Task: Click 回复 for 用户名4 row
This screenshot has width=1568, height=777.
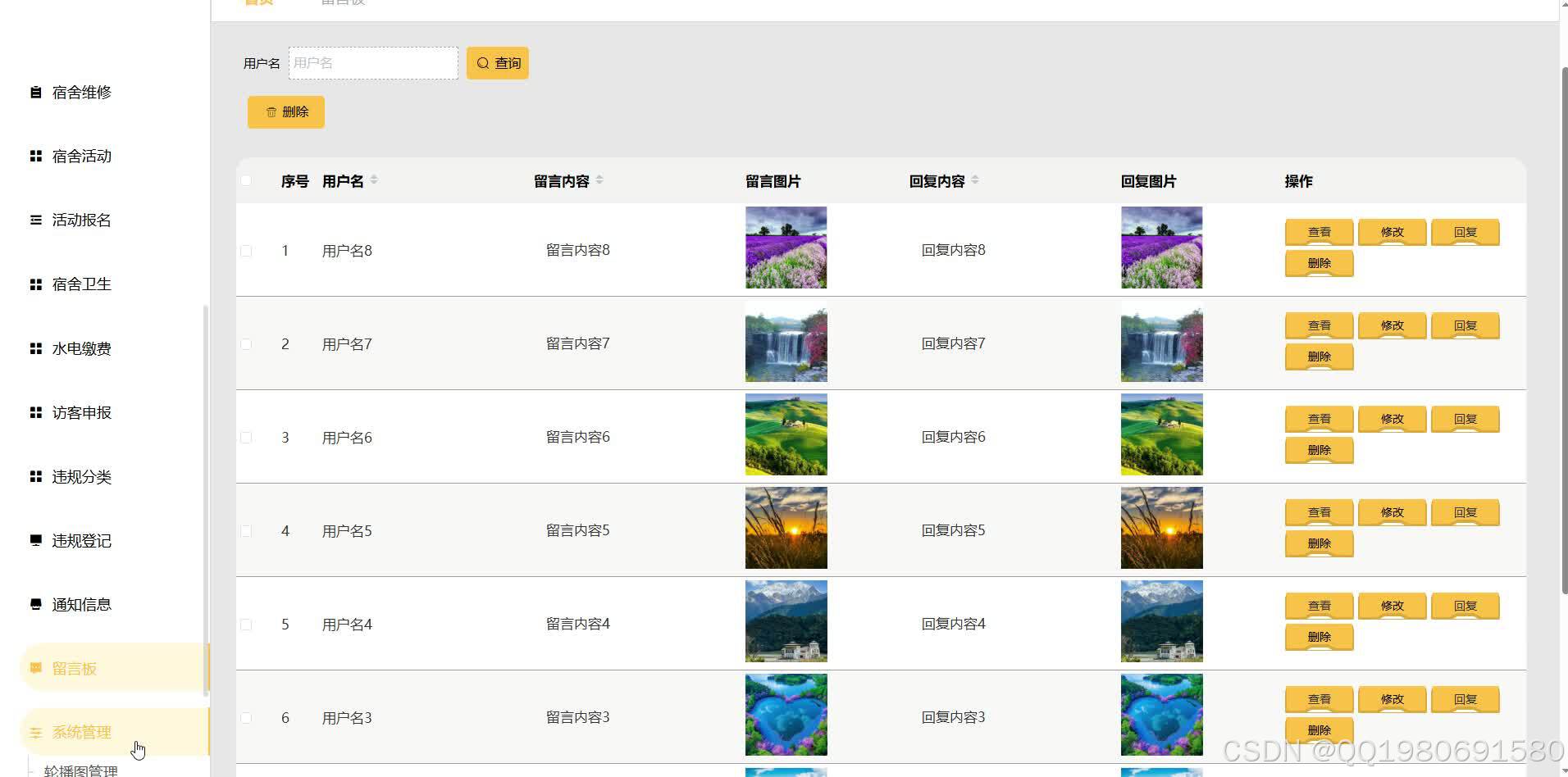Action: pos(1465,606)
